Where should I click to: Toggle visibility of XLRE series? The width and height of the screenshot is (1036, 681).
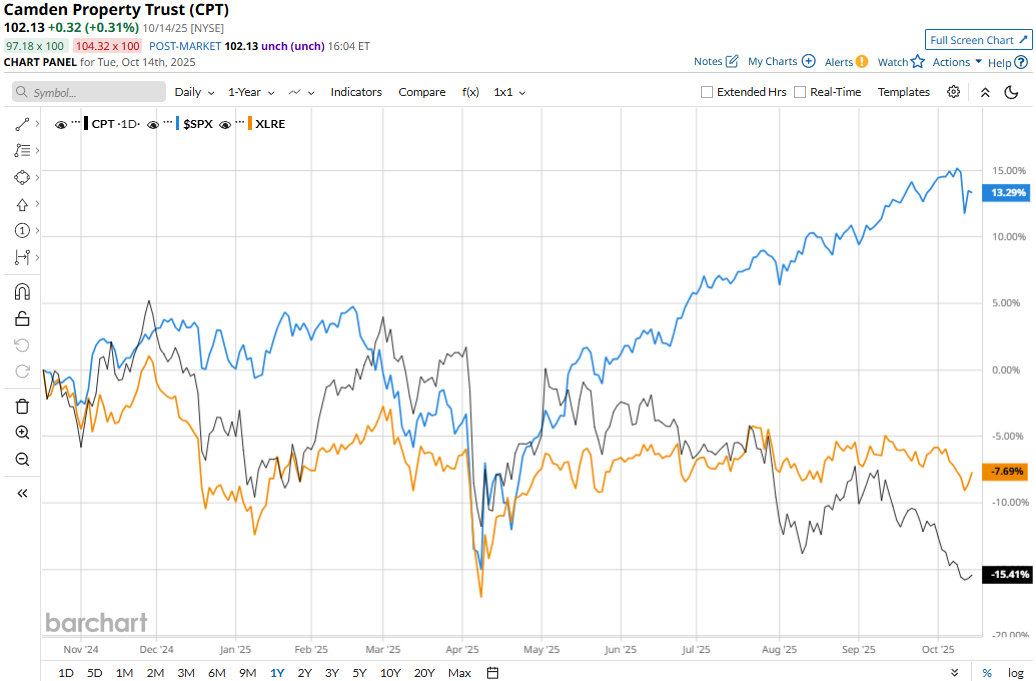[x=225, y=124]
